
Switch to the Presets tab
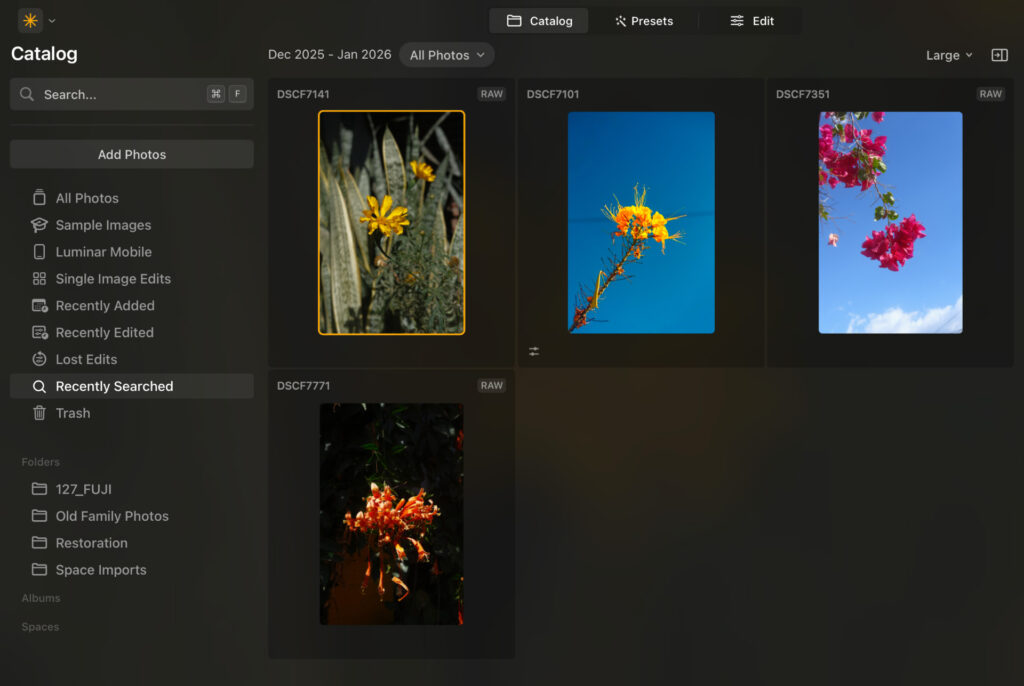click(645, 20)
